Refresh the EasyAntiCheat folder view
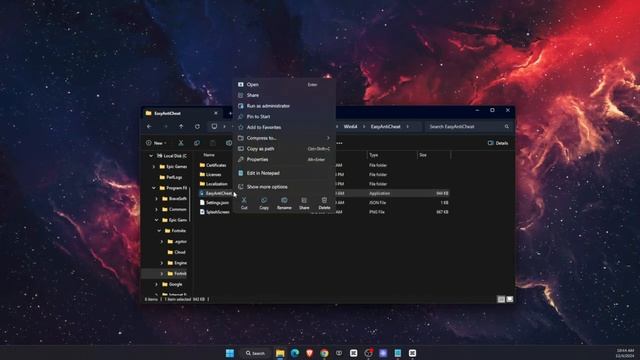This screenshot has width=640, height=360. (197, 127)
